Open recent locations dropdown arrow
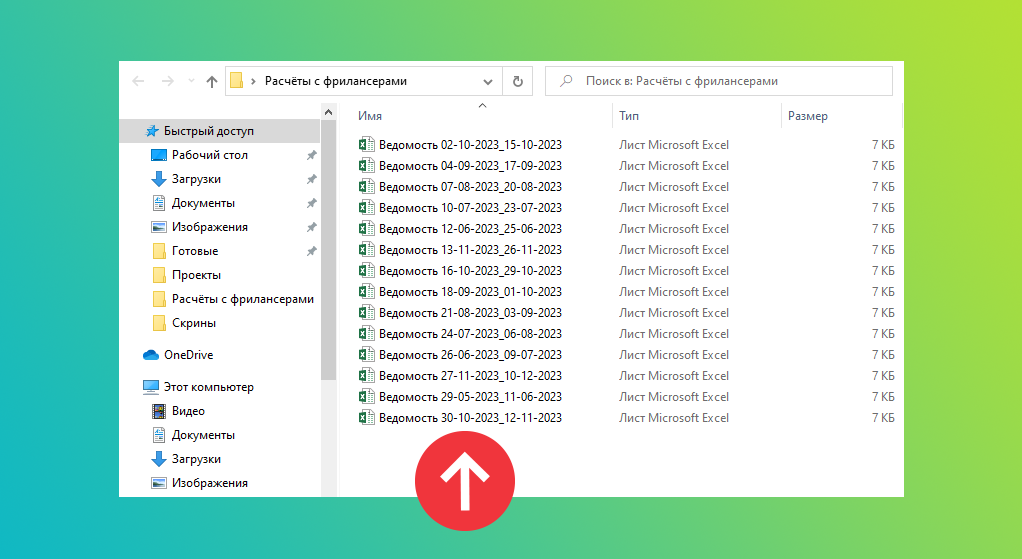 [191, 81]
